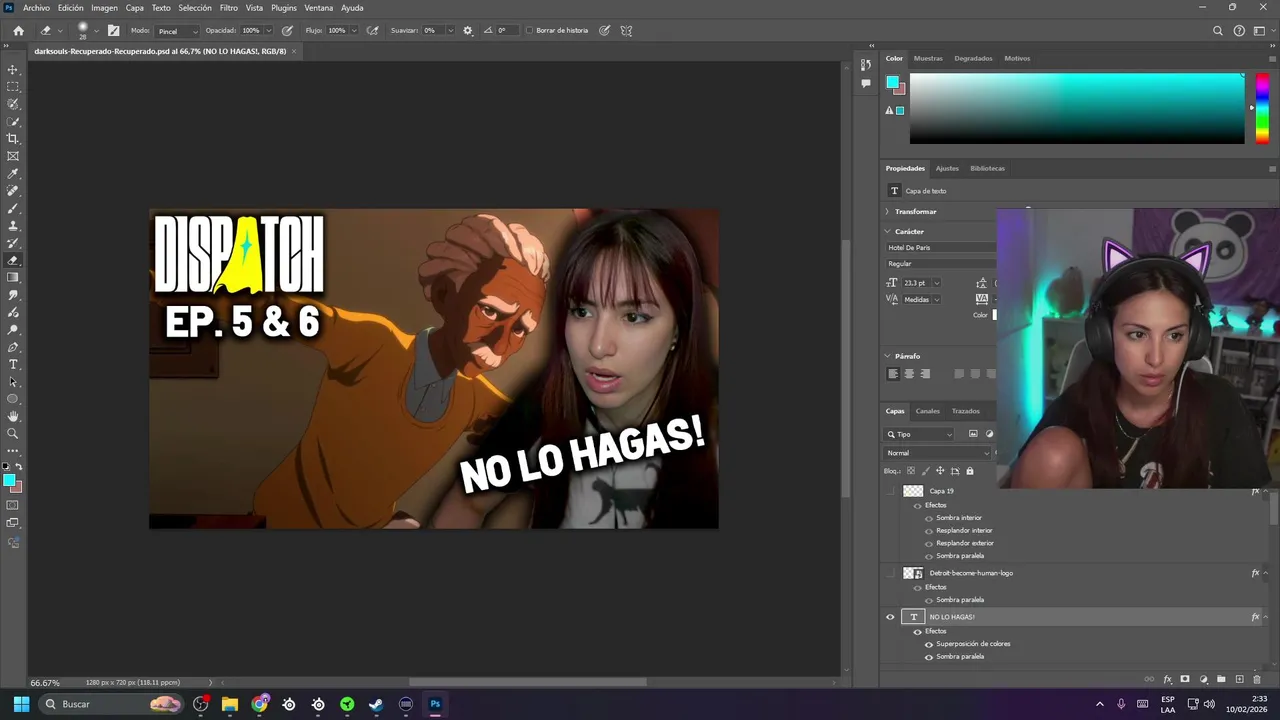Select the Pen tool

click(13, 347)
